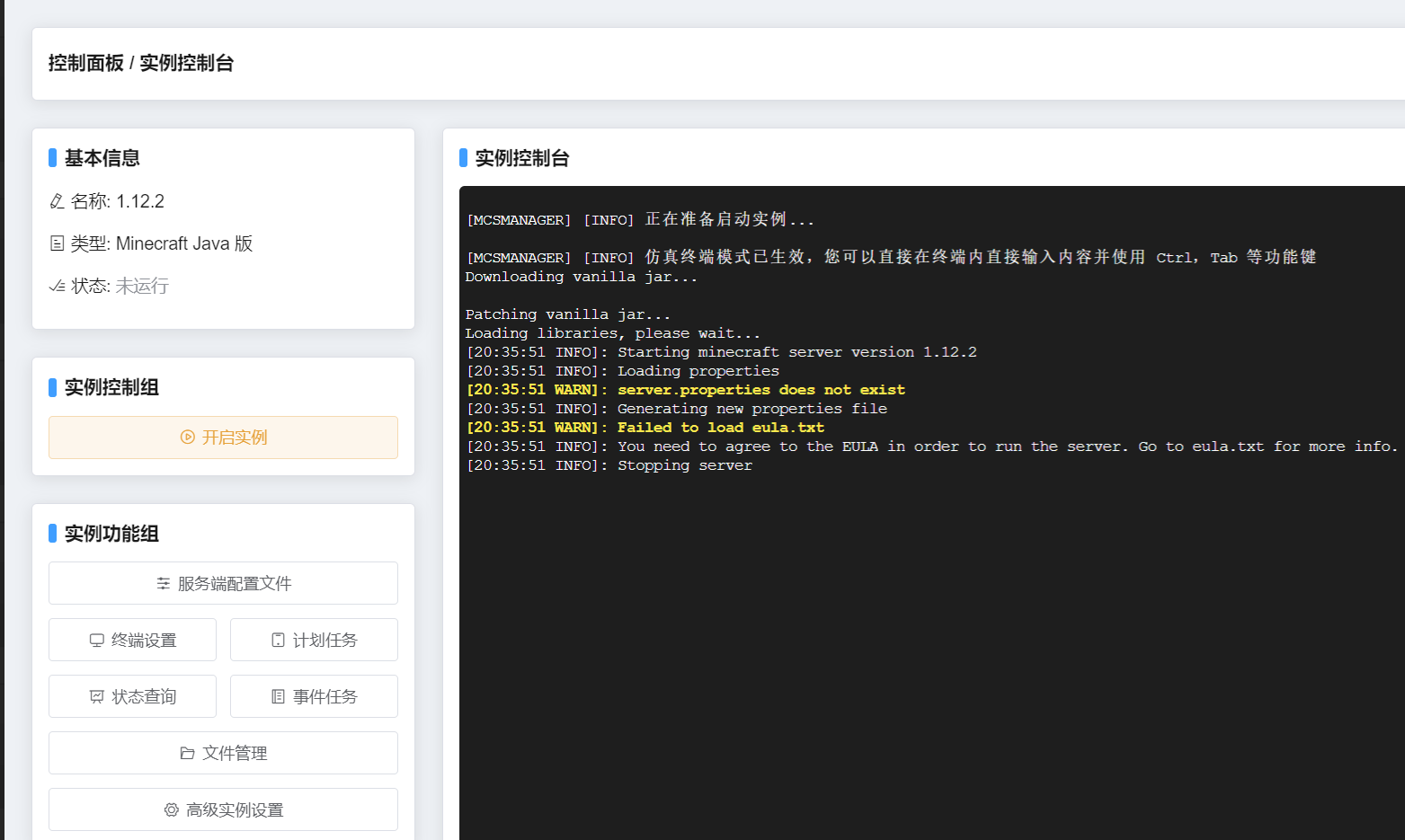Select 实例控制台 in the breadcrumb path
The image size is (1405, 840).
tap(187, 63)
